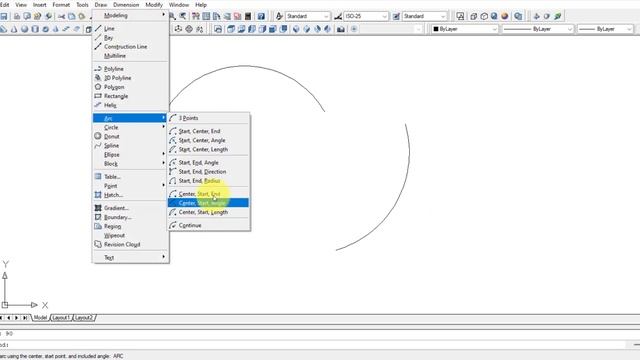This screenshot has height=360, width=640.
Task: Open the QuickCalc calculator icon
Action: 248,16
